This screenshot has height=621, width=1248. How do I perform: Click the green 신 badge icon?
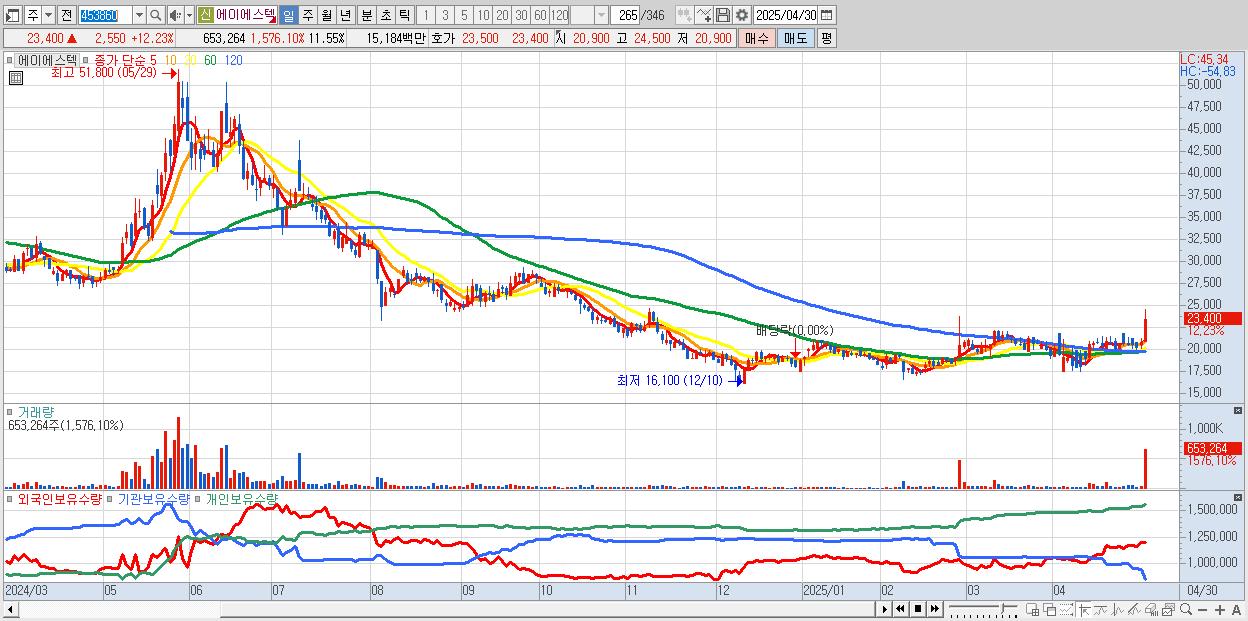205,15
